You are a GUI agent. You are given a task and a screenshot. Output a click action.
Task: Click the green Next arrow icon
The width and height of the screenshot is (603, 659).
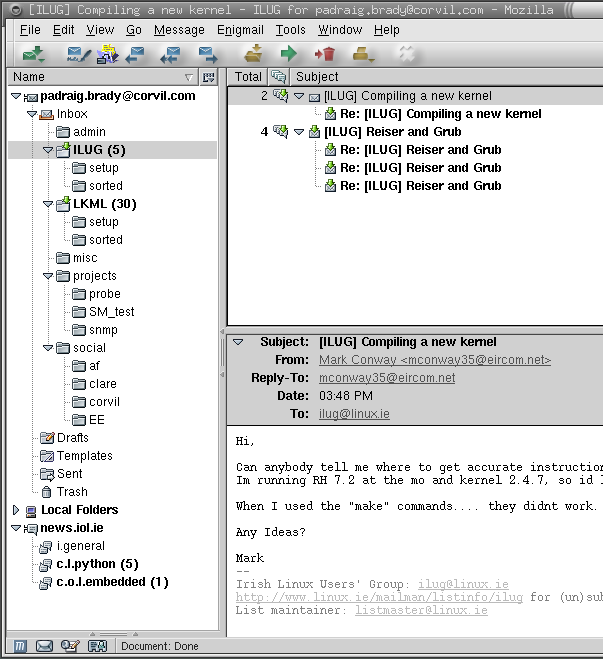289,54
